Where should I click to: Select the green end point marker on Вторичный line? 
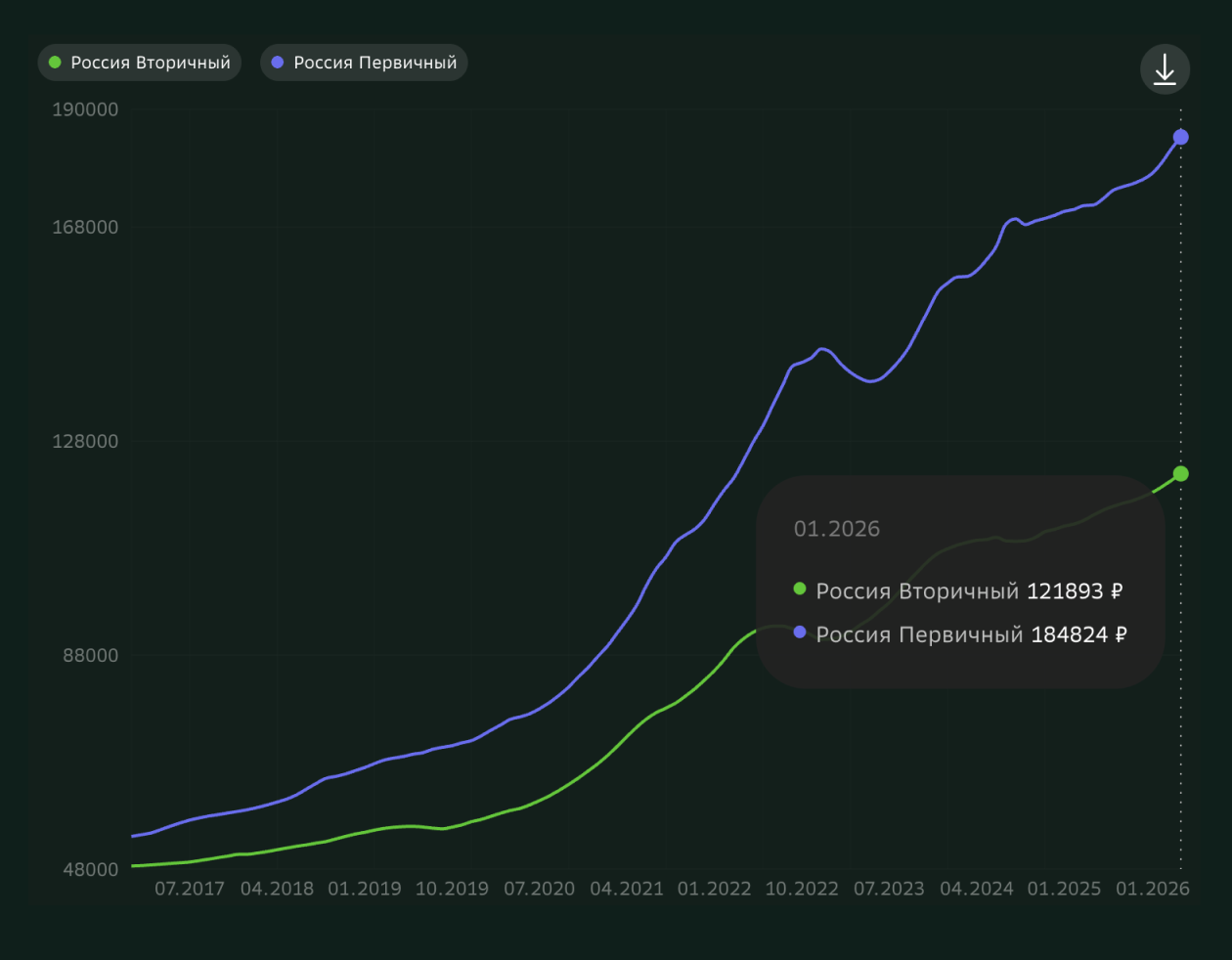point(1180,474)
